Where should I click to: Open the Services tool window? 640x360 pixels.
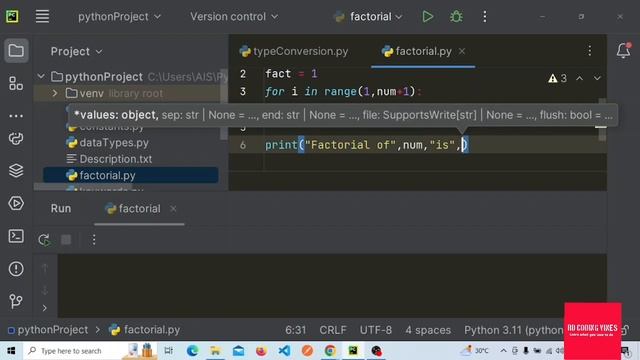click(x=16, y=203)
